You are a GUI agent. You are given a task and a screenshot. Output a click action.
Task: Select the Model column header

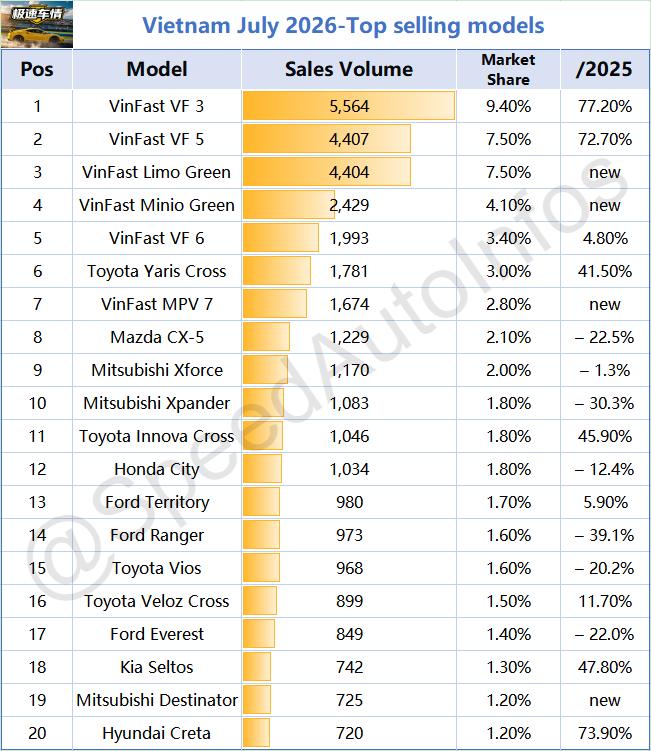pyautogui.click(x=157, y=69)
